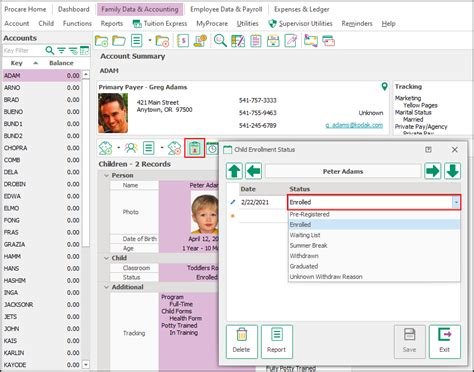Click the stacked cards icon

(328, 41)
